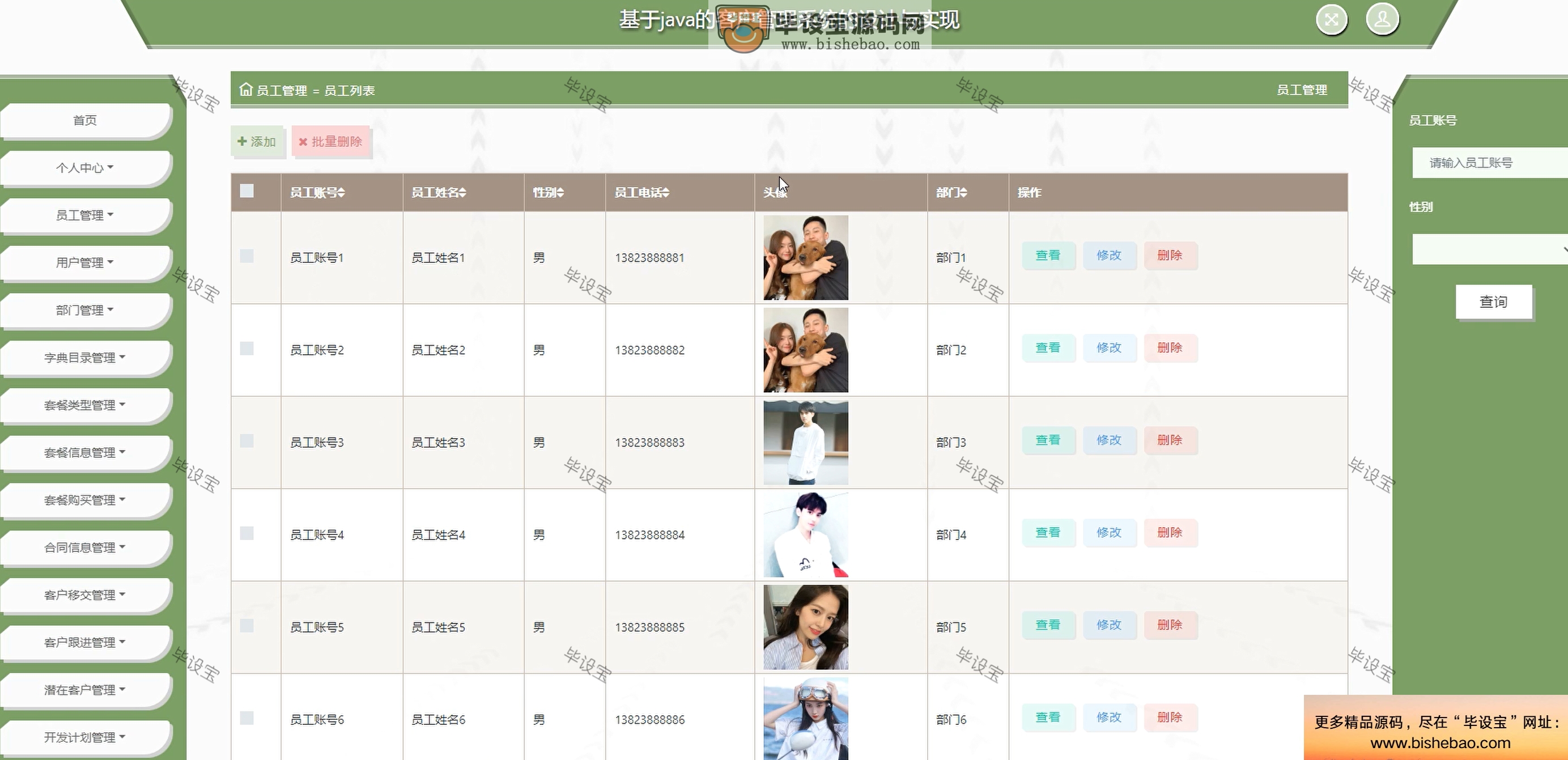Check the row checkbox for 员工账号2

click(247, 349)
